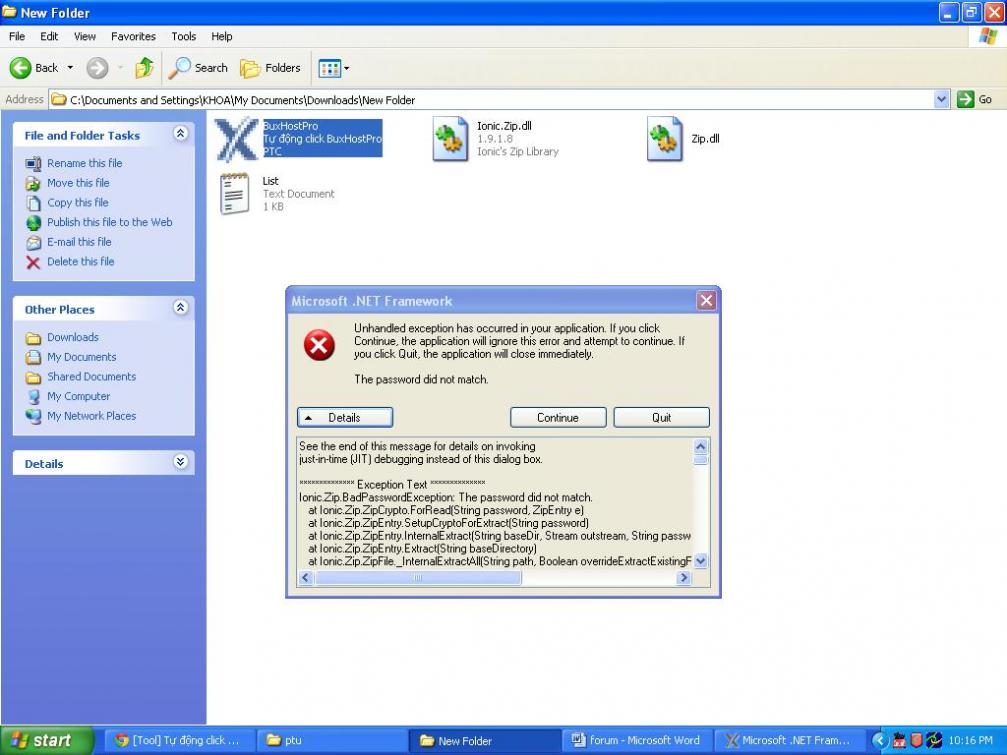Select the BuxHostPro application icon
The width and height of the screenshot is (1007, 755).
pos(236,139)
